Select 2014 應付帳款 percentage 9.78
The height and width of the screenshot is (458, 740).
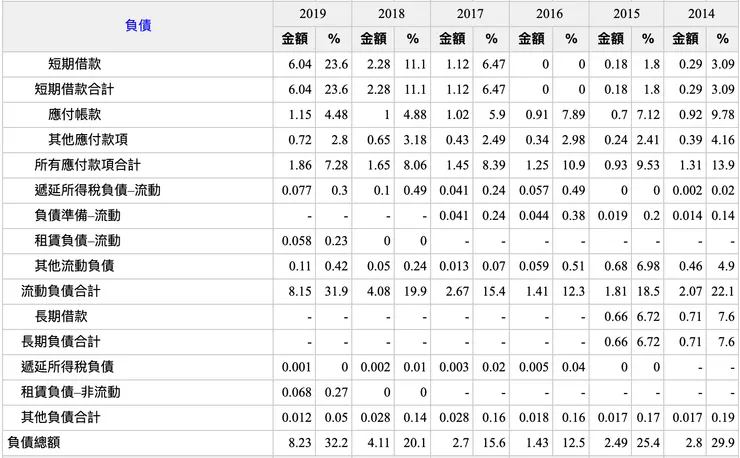click(723, 114)
